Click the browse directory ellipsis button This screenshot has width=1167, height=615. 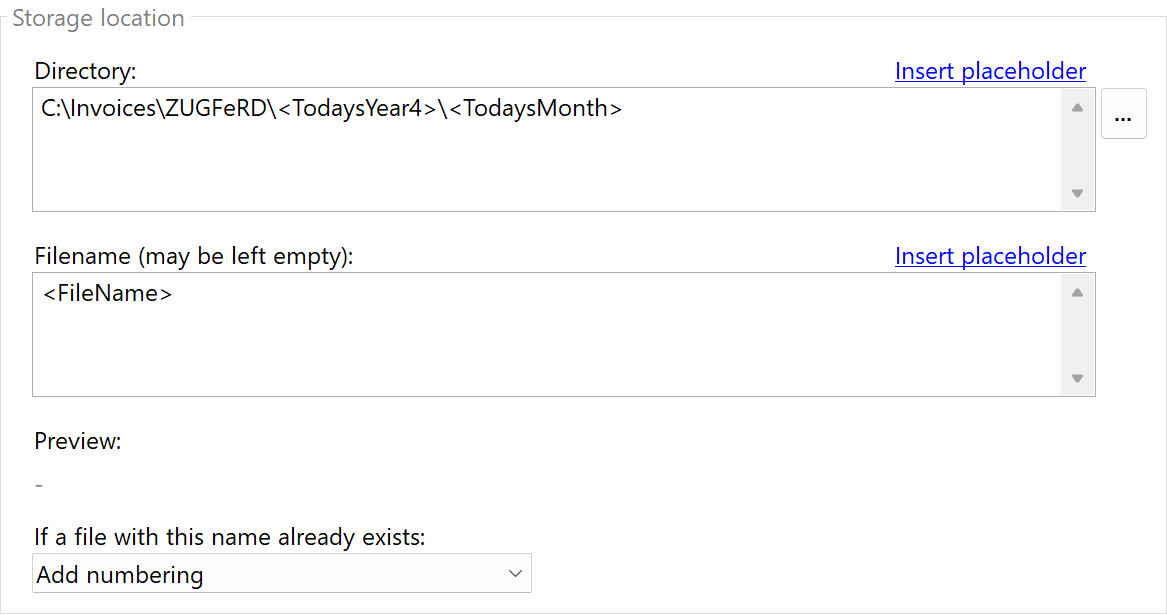coord(1123,114)
